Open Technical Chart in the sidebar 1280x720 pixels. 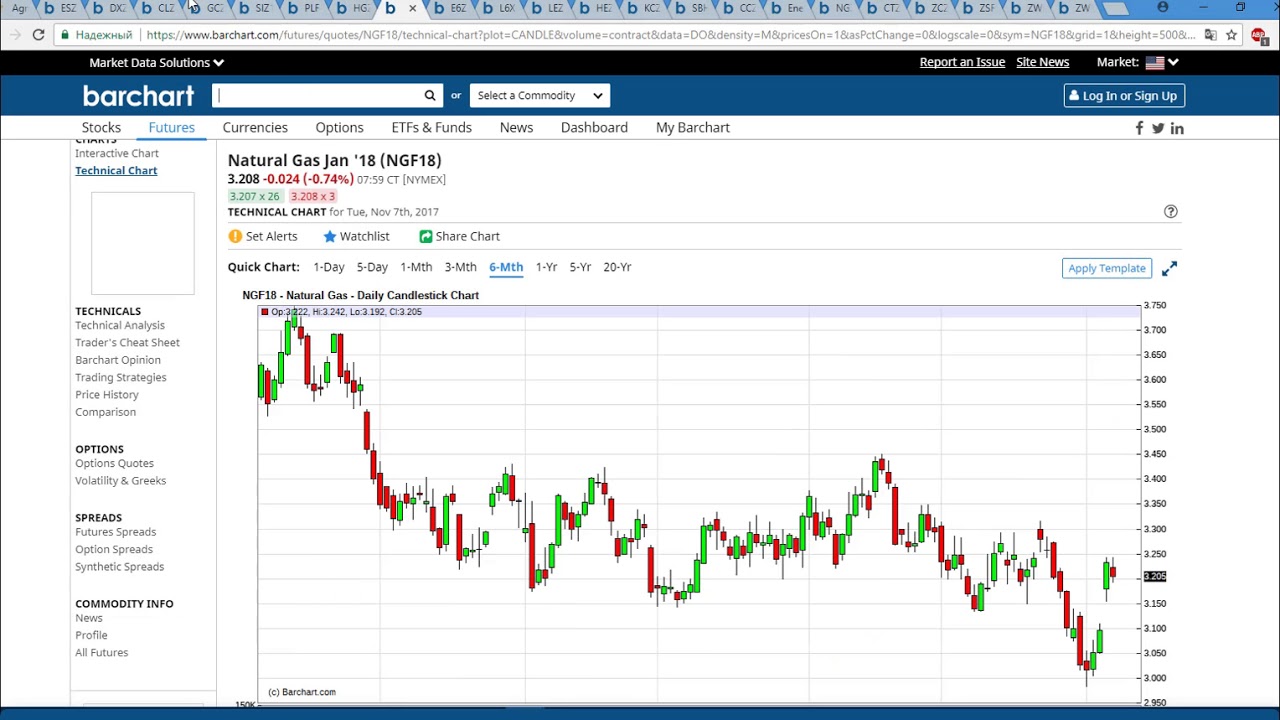(116, 170)
